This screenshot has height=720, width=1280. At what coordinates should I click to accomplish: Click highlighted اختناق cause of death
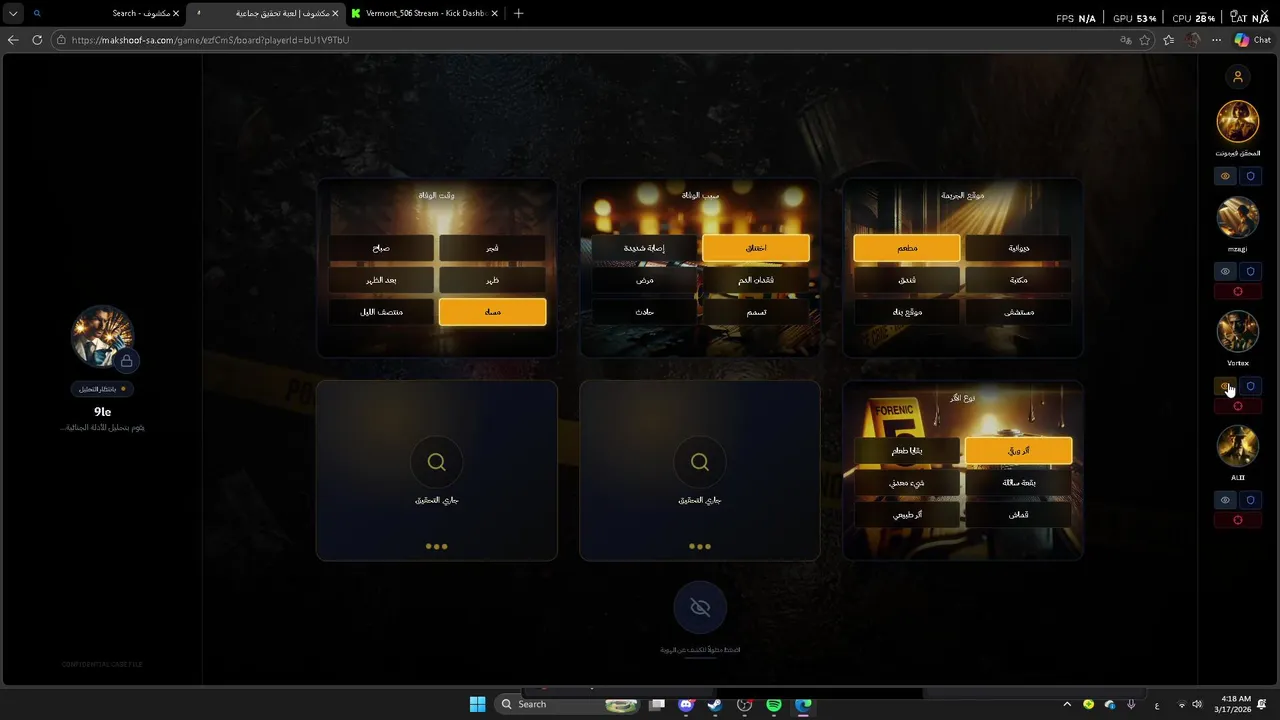756,248
